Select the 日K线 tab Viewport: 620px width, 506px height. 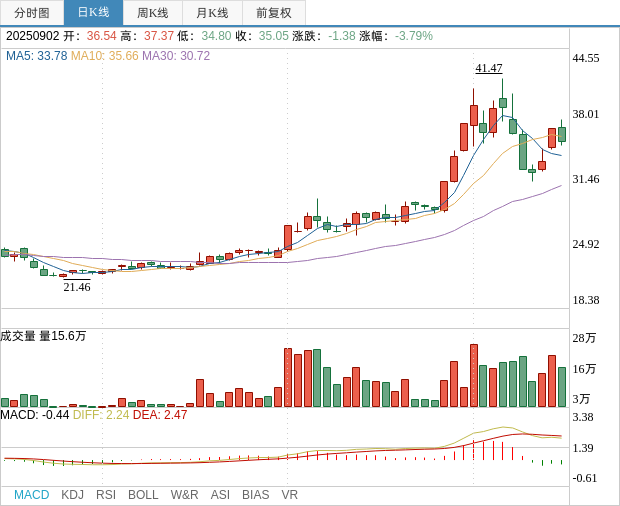(93, 13)
